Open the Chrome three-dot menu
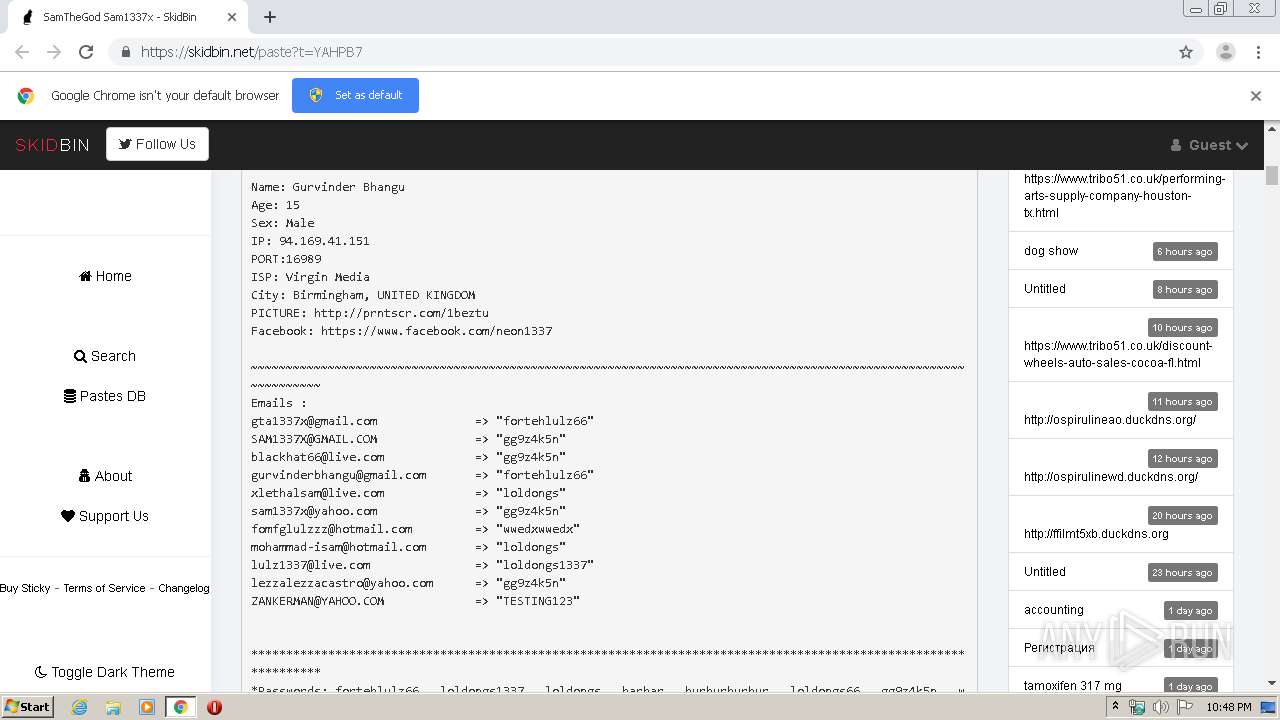Image resolution: width=1280 pixels, height=720 pixels. tap(1257, 52)
